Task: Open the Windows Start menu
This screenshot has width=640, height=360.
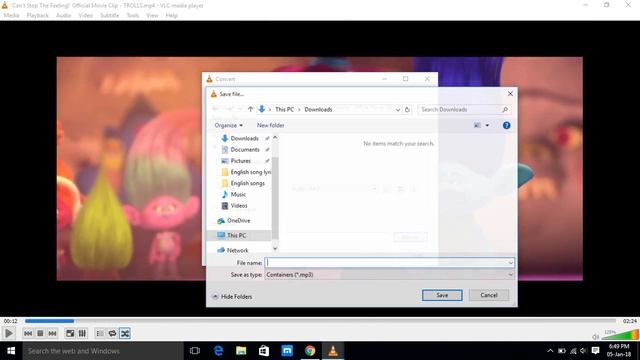Action: pyautogui.click(x=11, y=351)
